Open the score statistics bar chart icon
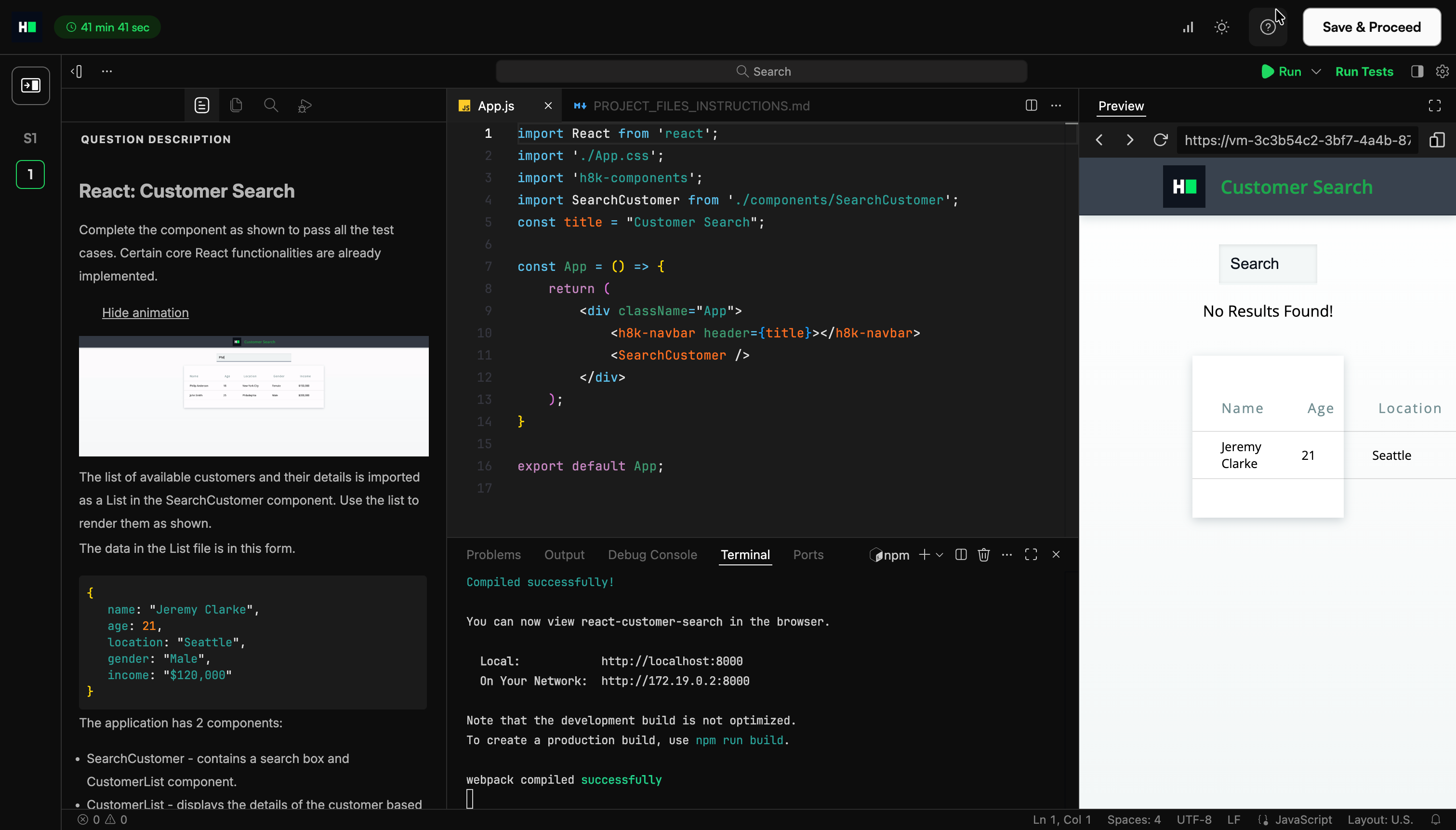 [1188, 27]
